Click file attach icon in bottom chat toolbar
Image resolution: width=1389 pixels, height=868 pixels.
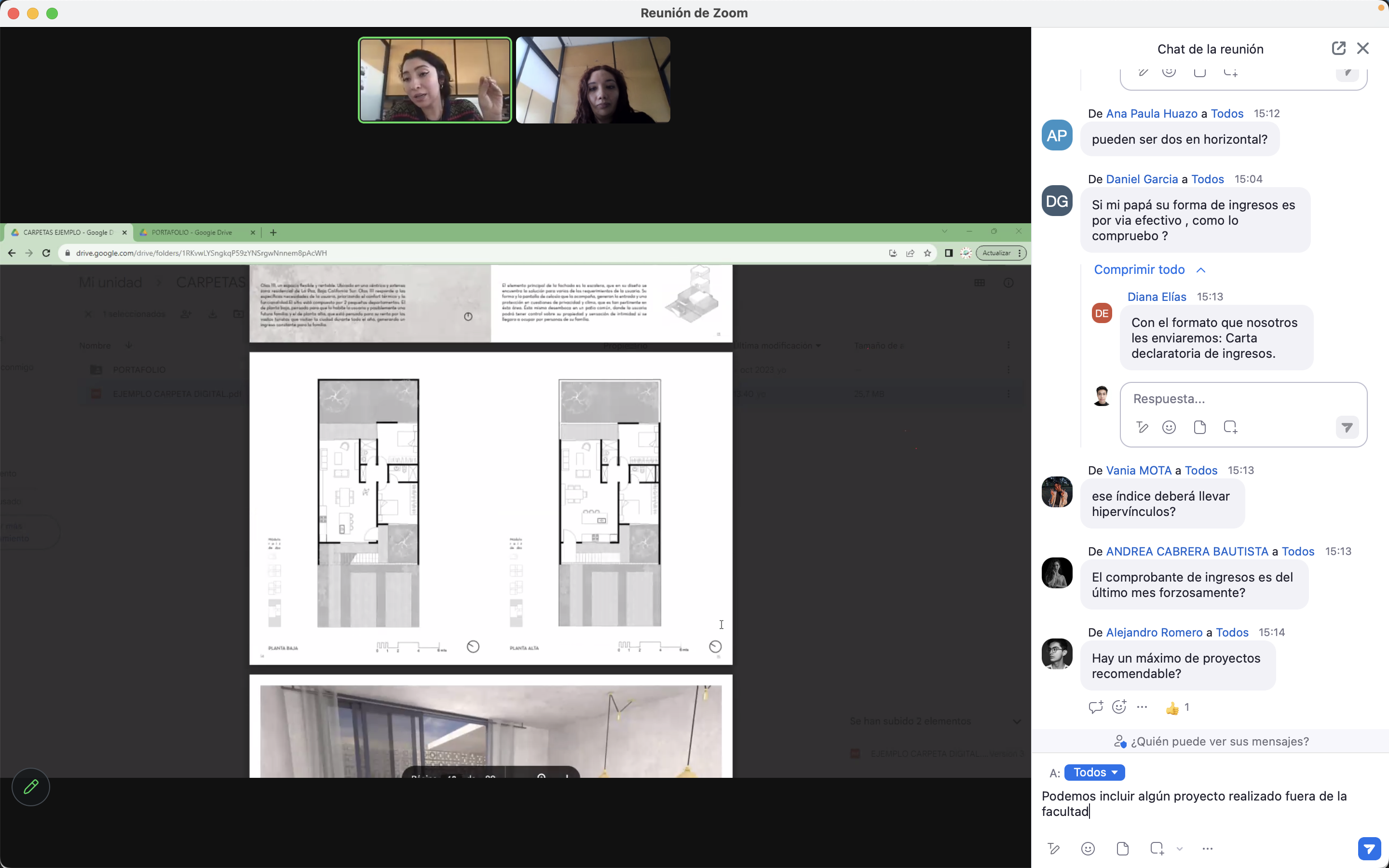pos(1123,849)
